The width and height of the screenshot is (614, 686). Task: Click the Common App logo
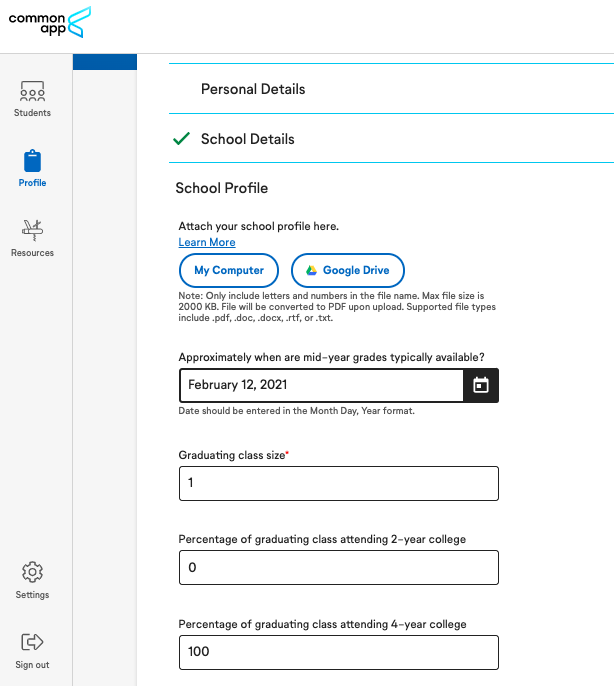pos(50,22)
